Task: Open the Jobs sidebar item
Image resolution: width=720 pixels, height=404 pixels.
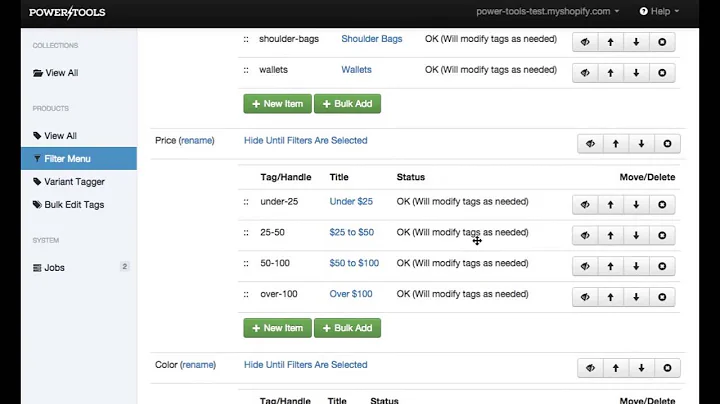Action: tap(55, 268)
